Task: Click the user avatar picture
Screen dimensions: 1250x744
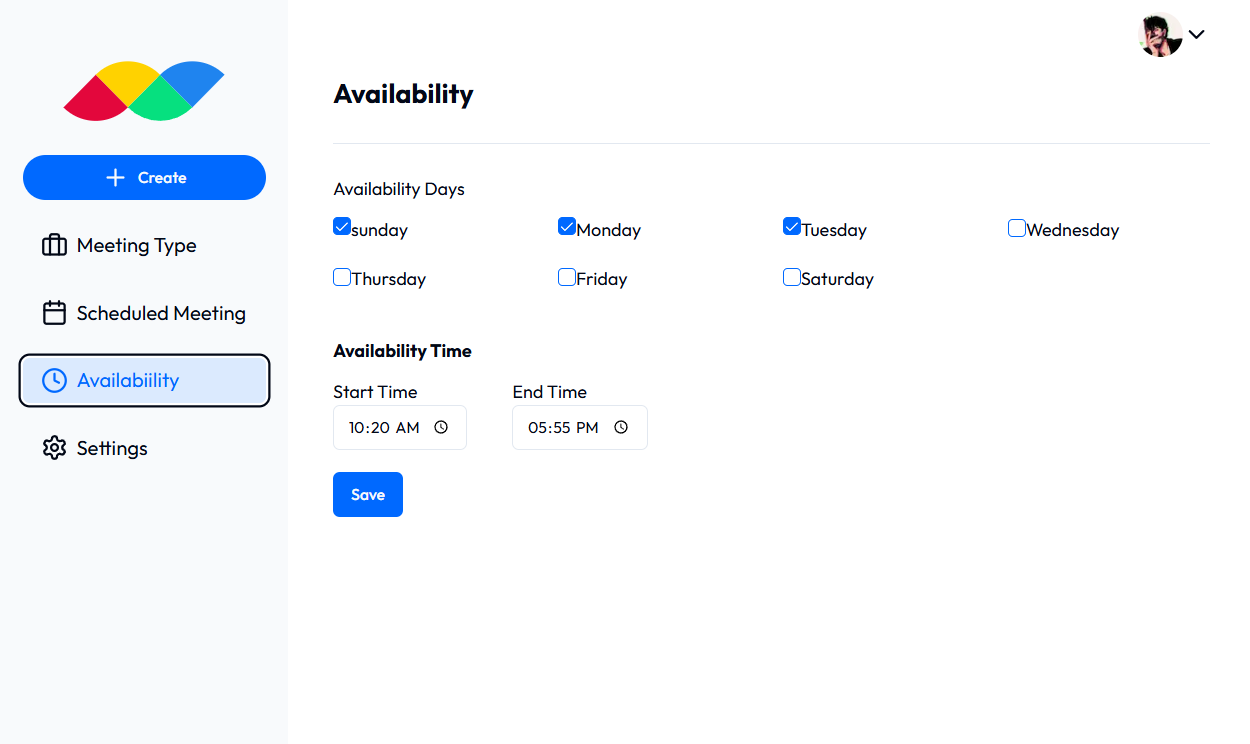Action: [1160, 35]
